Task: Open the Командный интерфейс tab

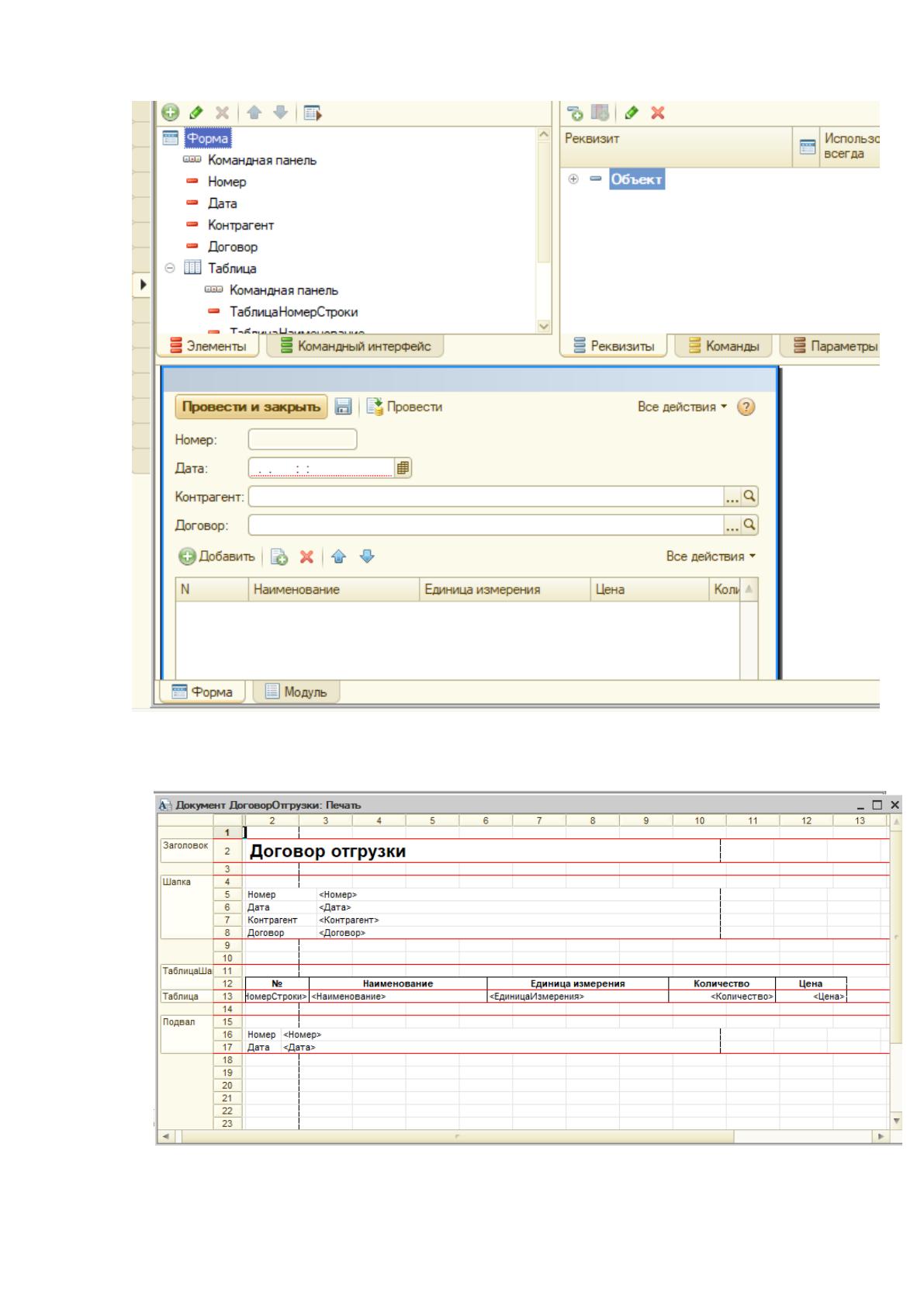Action: (355, 346)
